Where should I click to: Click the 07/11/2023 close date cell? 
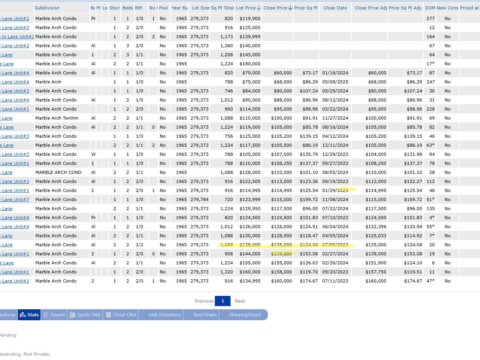click(335, 281)
